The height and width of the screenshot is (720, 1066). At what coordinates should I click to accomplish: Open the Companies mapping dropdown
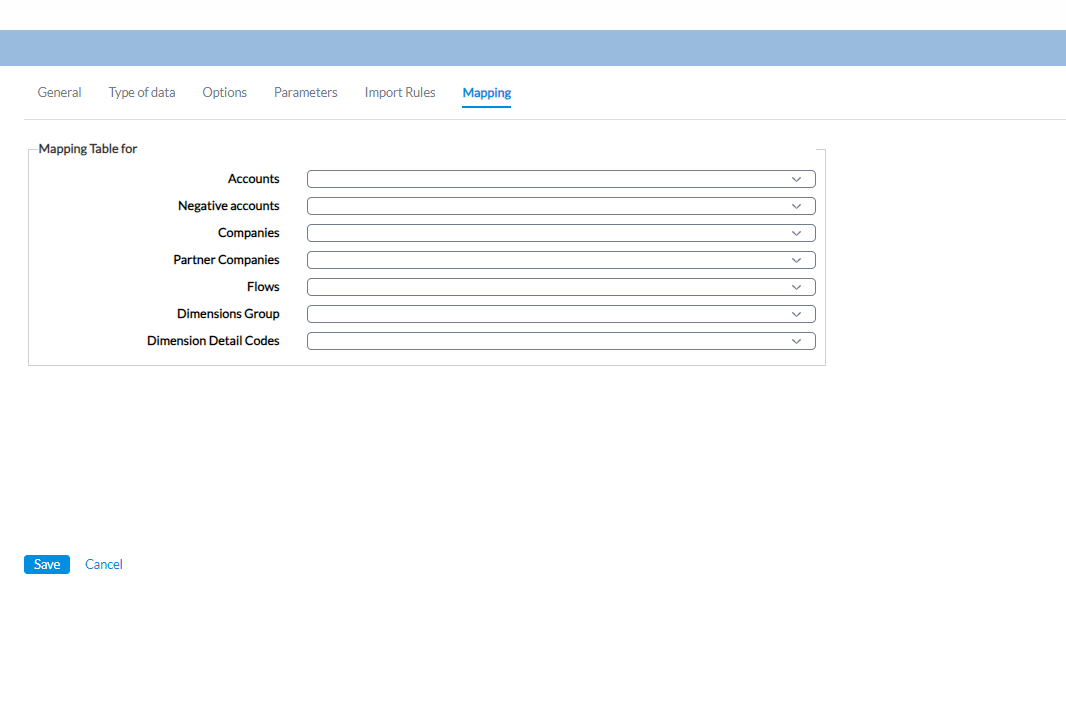click(561, 233)
